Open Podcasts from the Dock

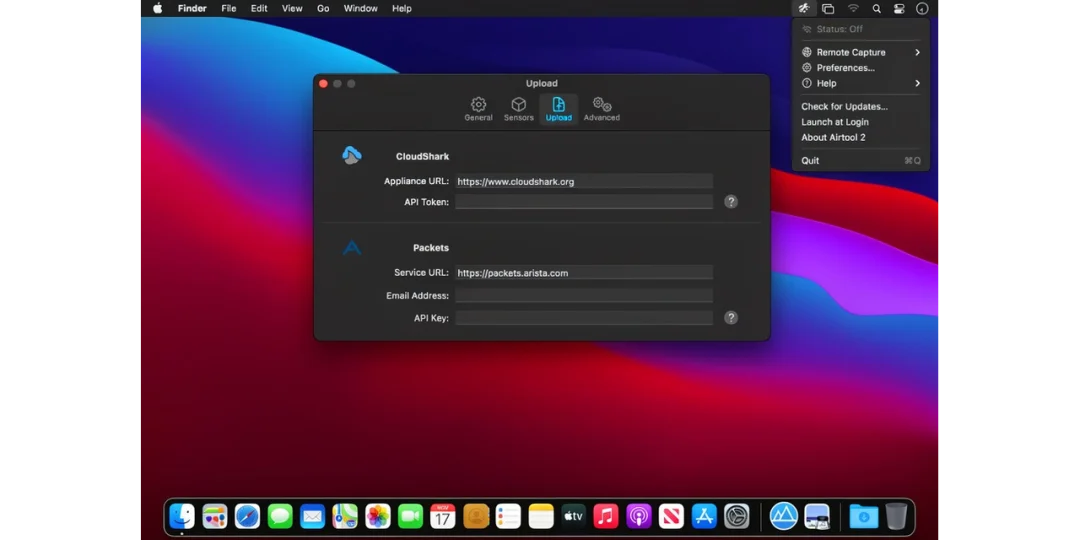click(638, 516)
